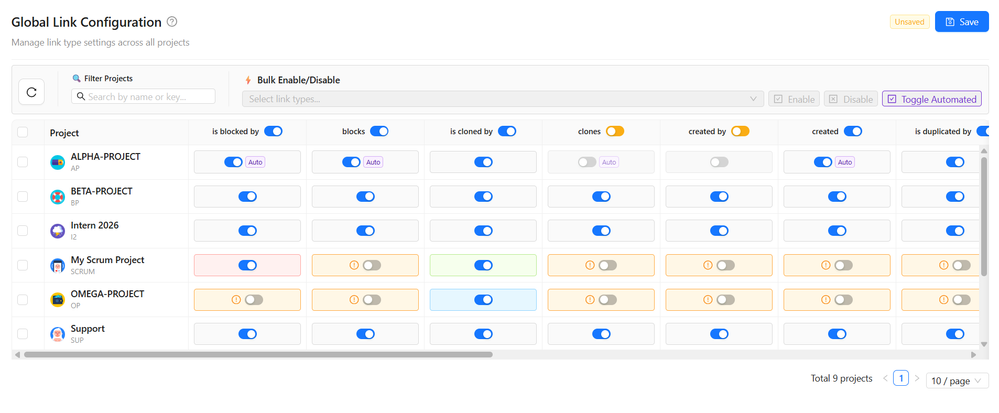Check the Support row checkbox
Image resolution: width=999 pixels, height=413 pixels.
[23, 334]
